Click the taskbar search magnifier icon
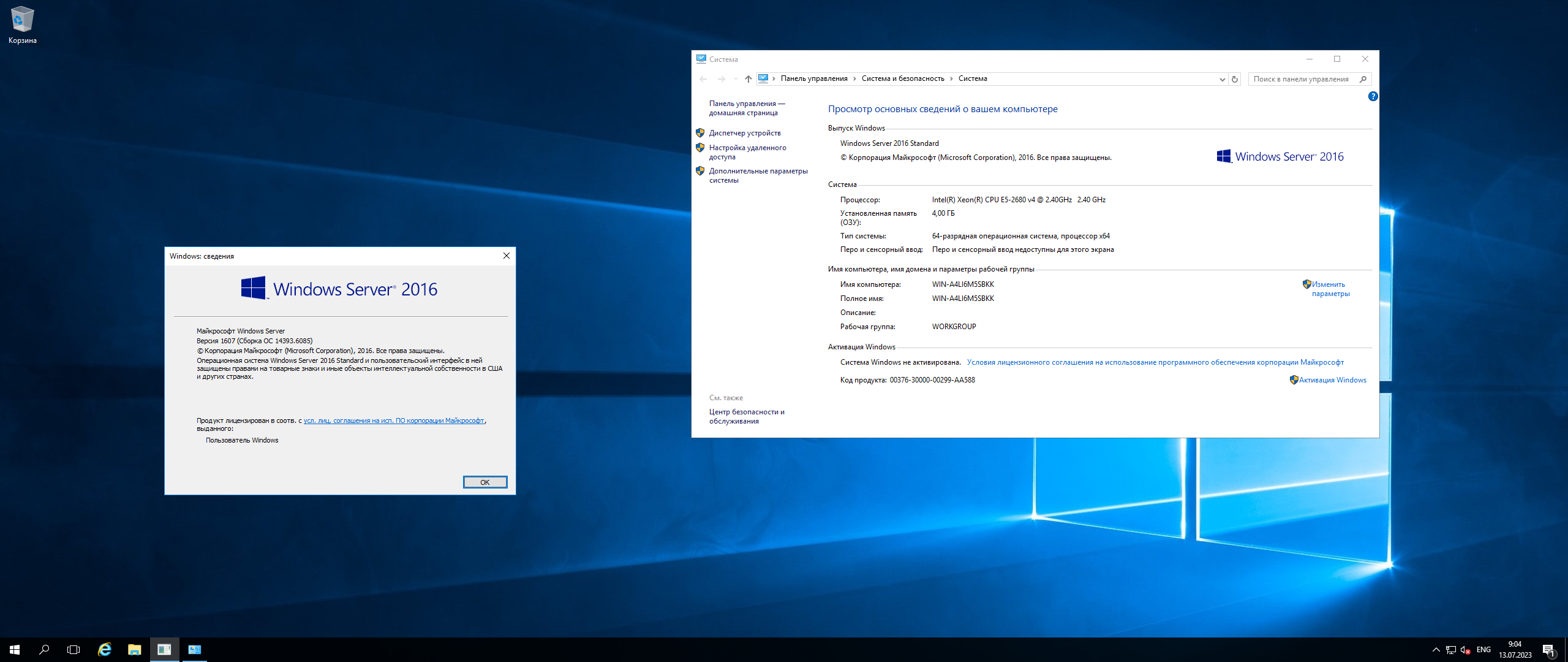1568x662 pixels. (x=44, y=650)
